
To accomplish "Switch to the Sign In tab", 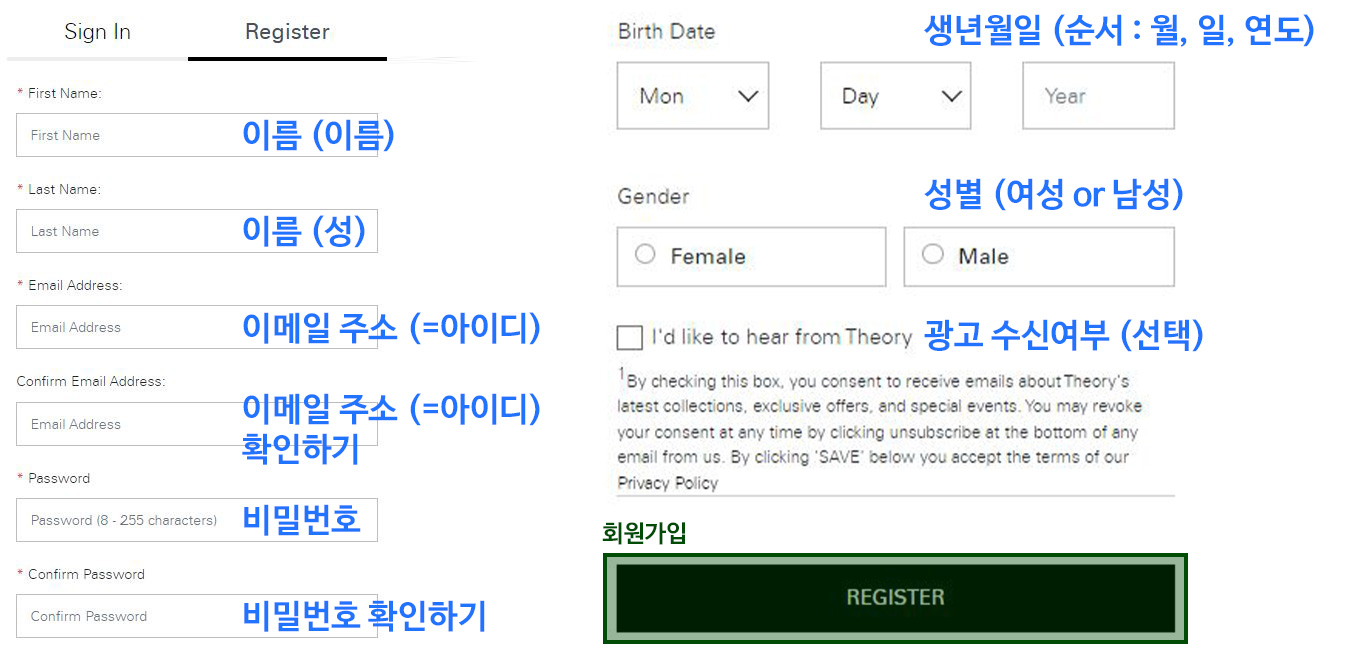I will click(x=97, y=31).
